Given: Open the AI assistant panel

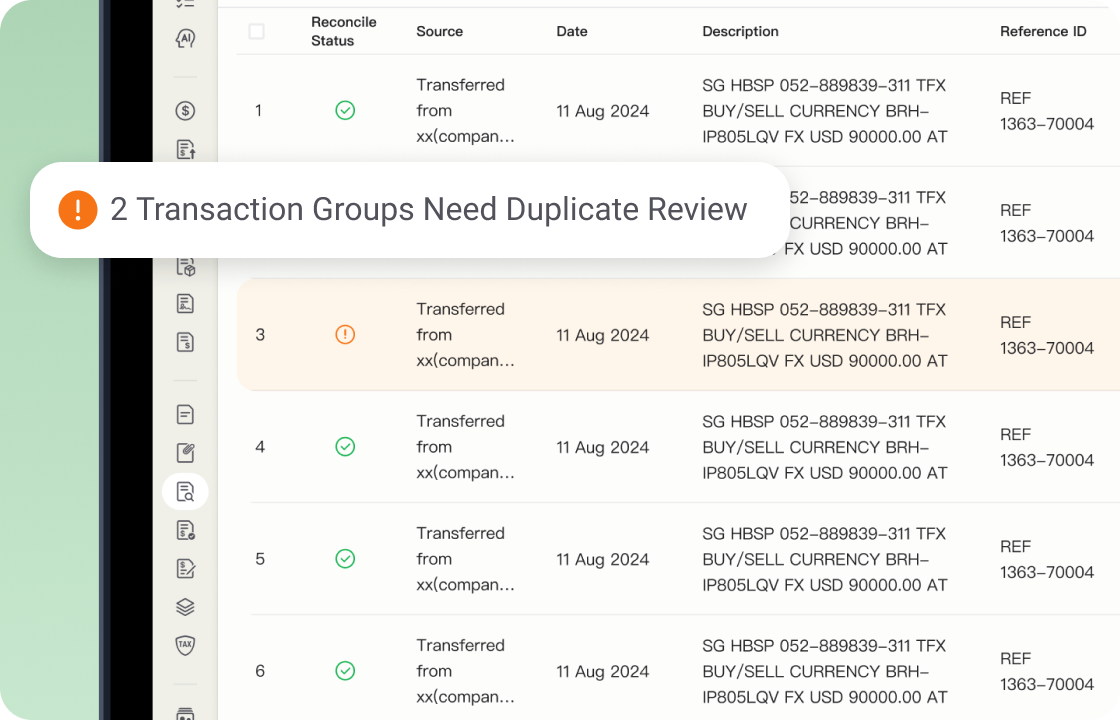Looking at the screenshot, I should (x=185, y=40).
